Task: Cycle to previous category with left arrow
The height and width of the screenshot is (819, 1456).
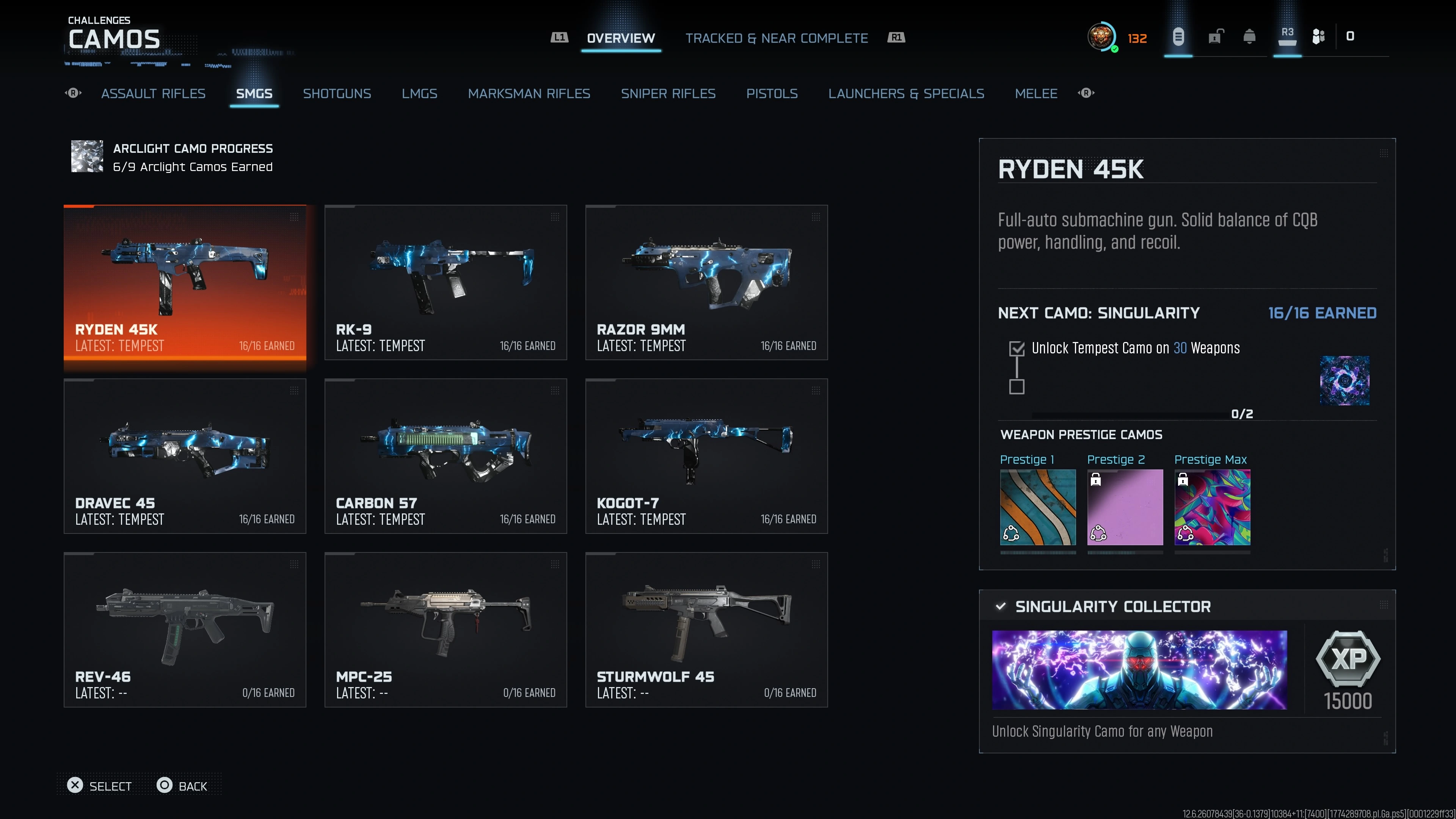Action: pos(74,93)
